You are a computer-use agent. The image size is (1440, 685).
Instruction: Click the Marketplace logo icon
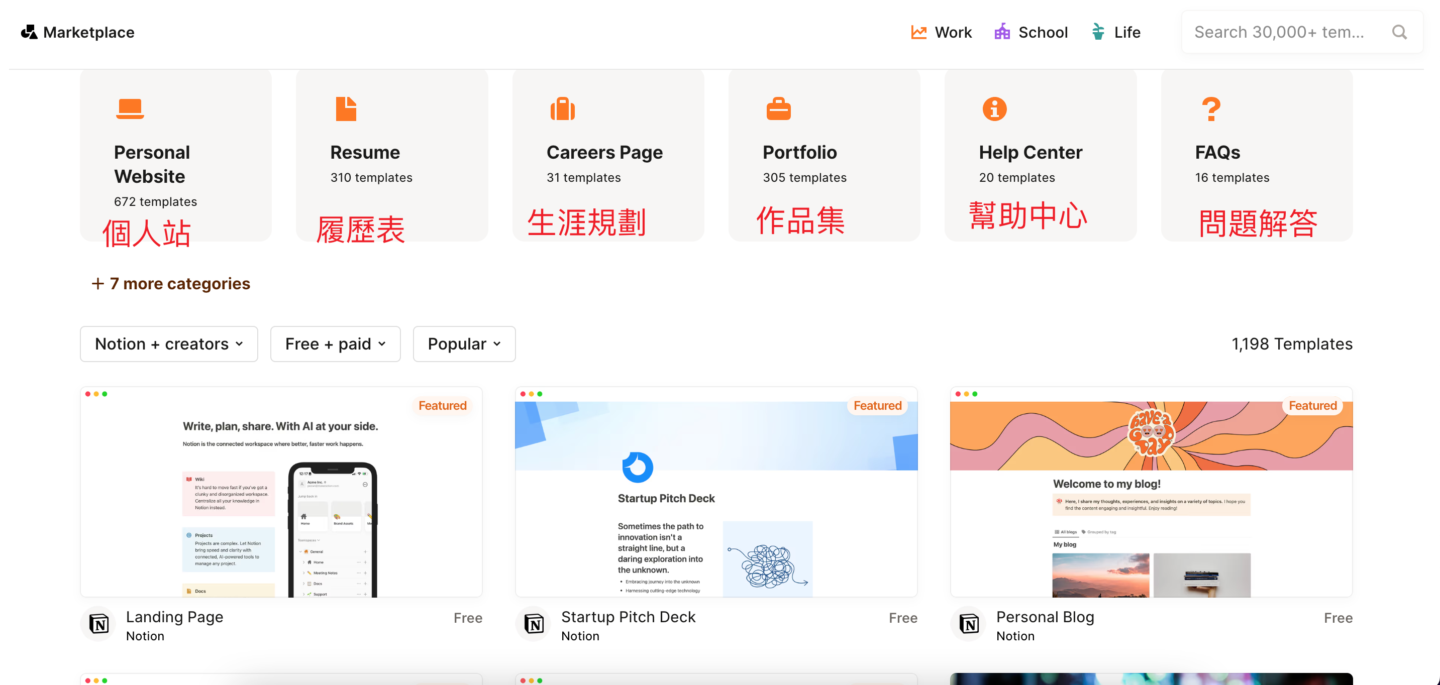click(x=29, y=32)
